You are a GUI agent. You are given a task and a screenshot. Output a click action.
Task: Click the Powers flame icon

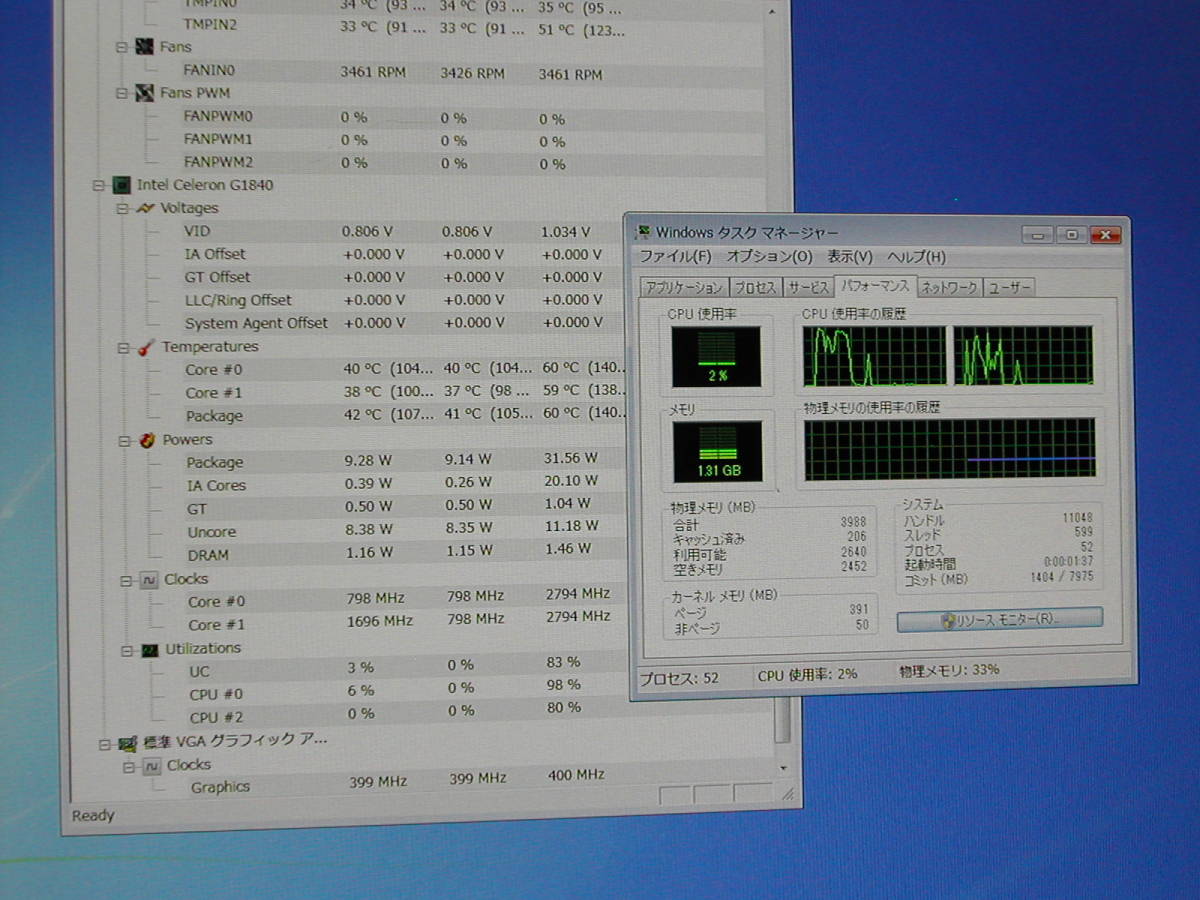point(147,440)
